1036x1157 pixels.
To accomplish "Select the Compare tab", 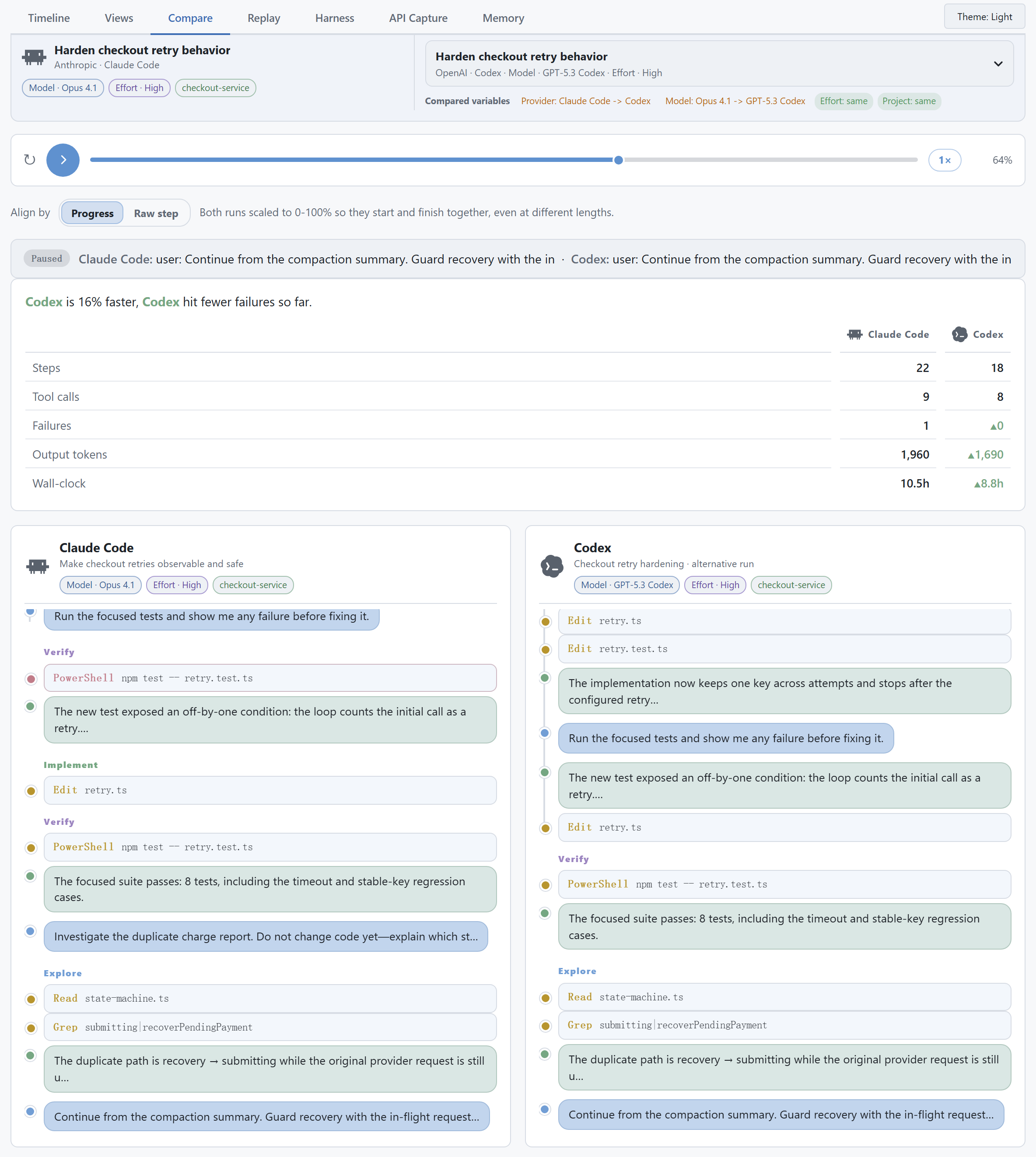I will [x=190, y=18].
